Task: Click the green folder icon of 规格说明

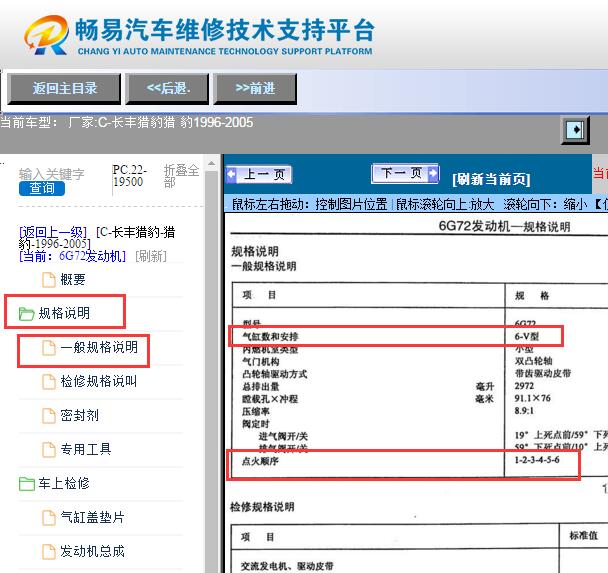Action: point(26,314)
